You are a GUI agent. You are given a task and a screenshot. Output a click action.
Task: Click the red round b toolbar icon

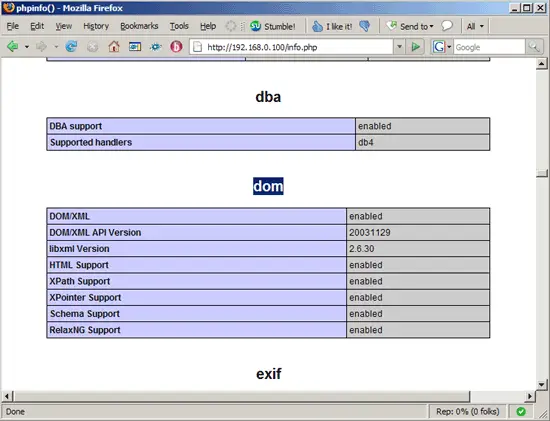[176, 47]
